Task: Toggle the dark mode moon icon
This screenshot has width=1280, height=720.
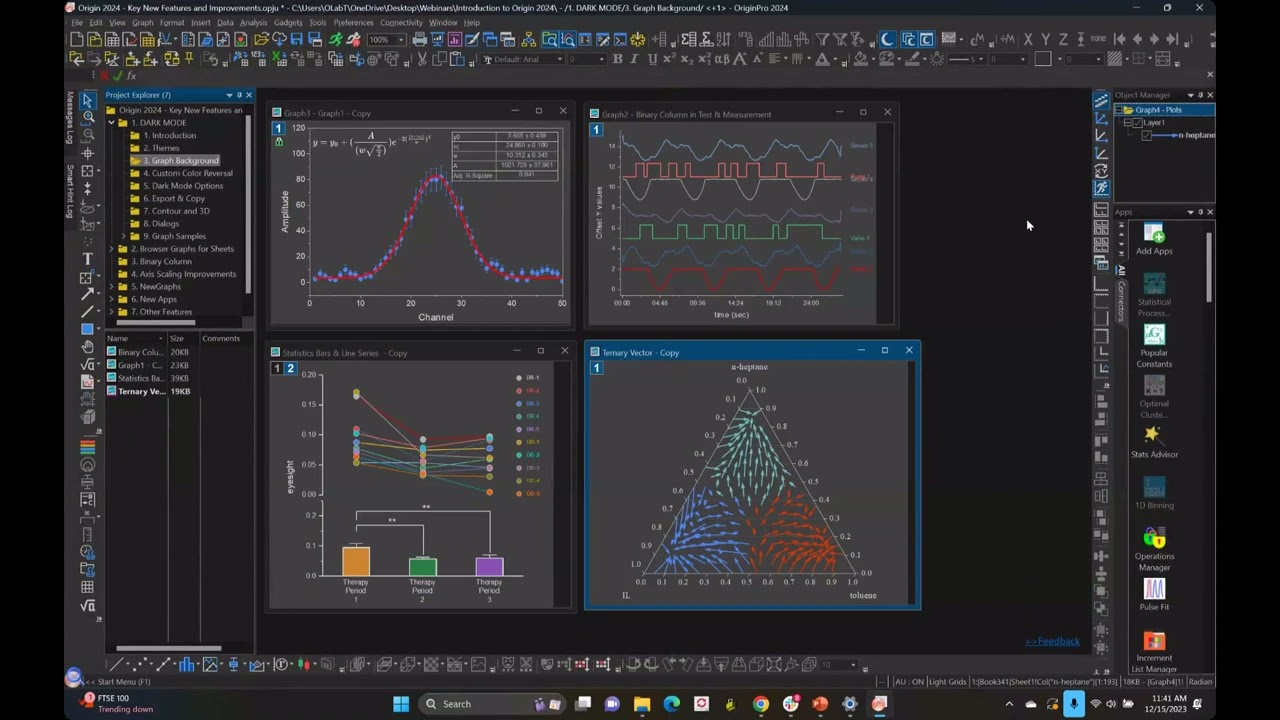Action: click(887, 40)
